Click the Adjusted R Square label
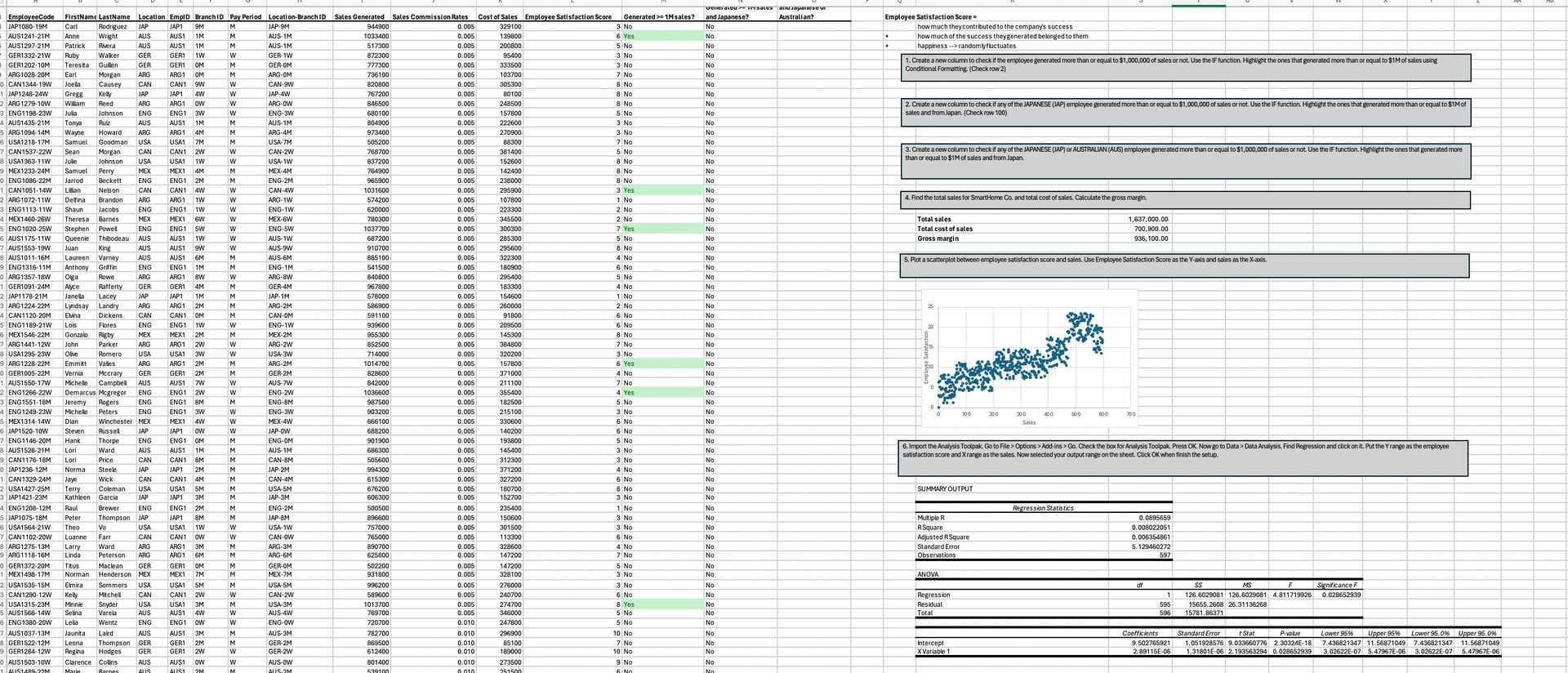The height and width of the screenshot is (673, 1568). pyautogui.click(x=943, y=537)
